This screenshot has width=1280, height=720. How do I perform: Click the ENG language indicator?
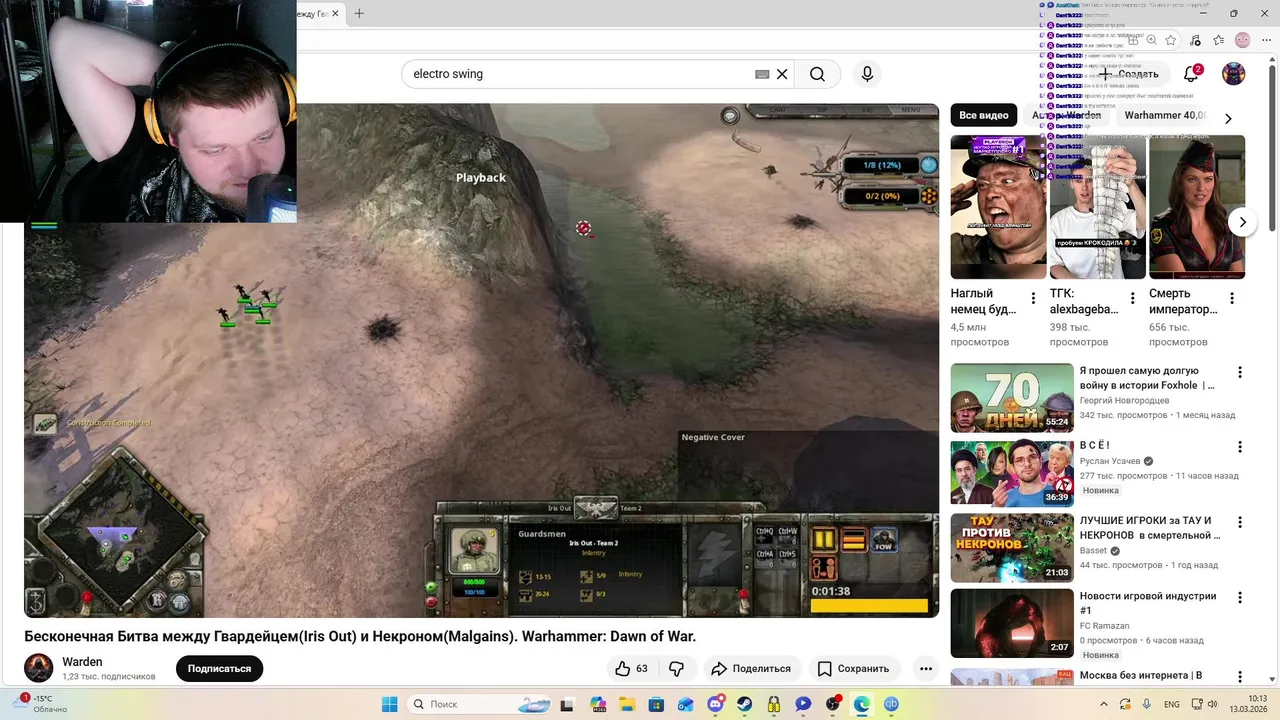coord(1171,704)
